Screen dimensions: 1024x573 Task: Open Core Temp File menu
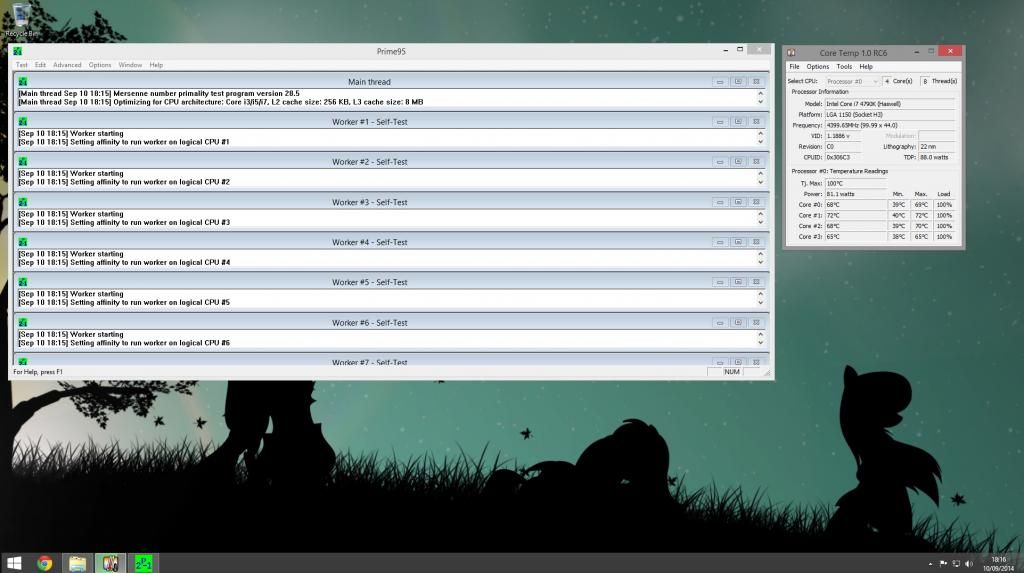[x=794, y=67]
